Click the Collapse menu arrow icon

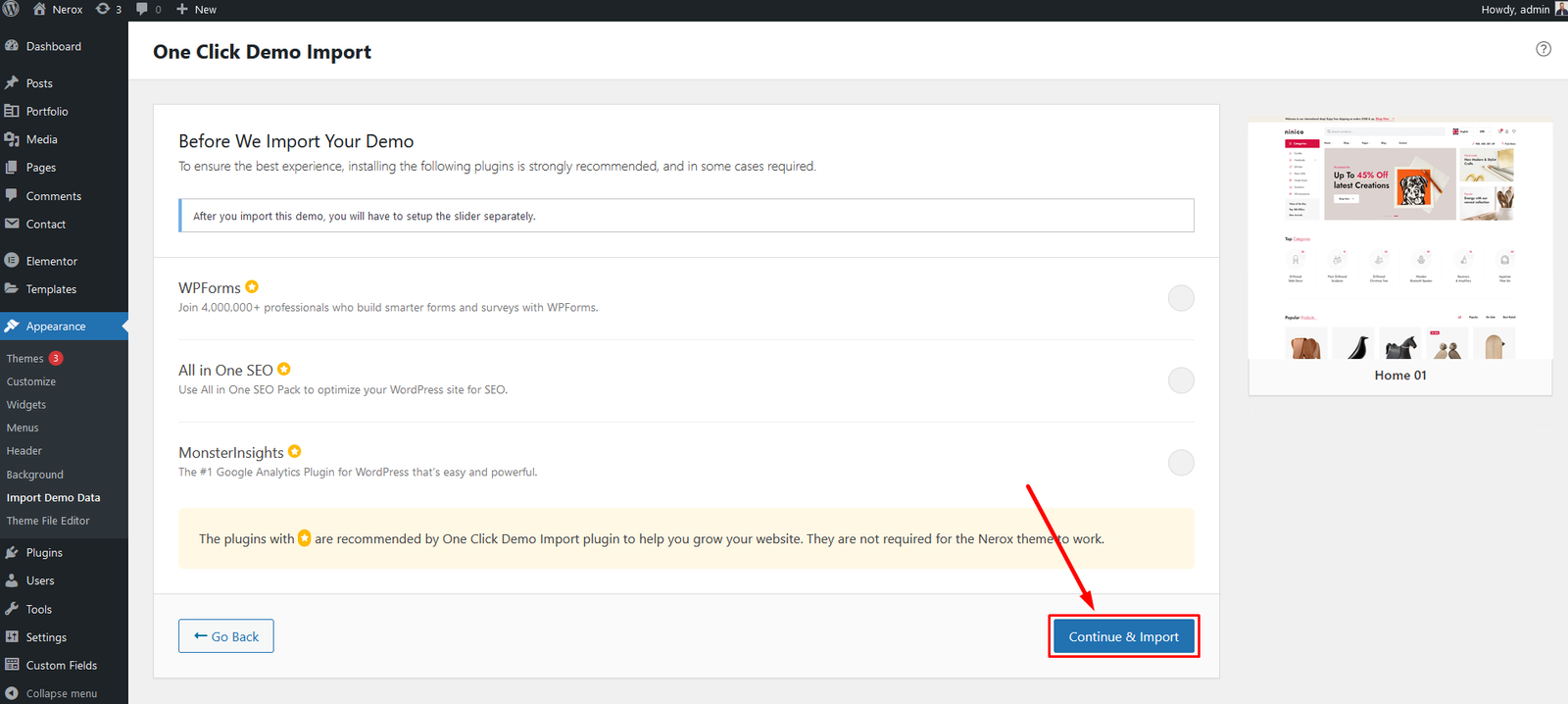point(12,693)
